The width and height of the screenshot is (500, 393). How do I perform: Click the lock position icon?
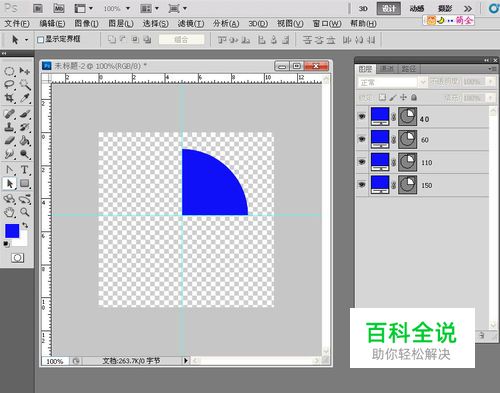(403, 97)
